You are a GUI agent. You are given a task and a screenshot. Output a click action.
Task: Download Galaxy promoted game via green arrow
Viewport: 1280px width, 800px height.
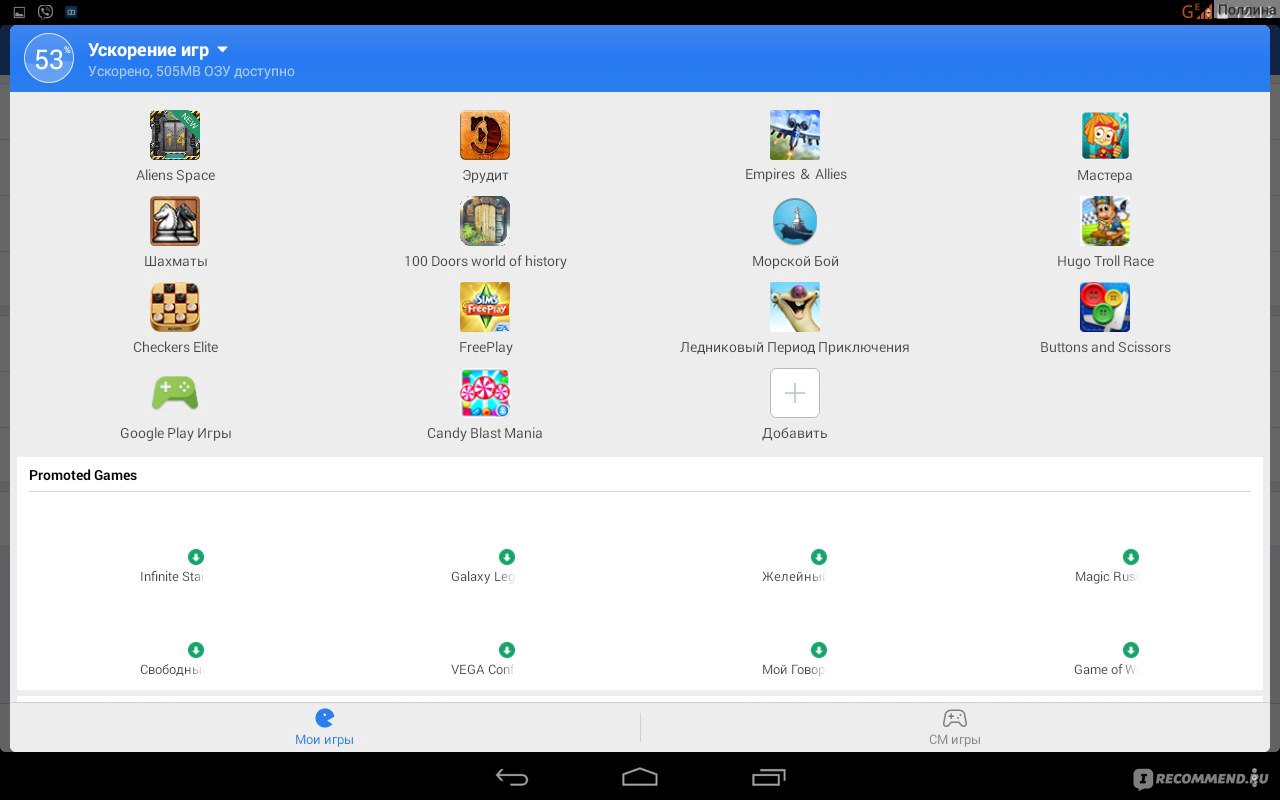(507, 557)
